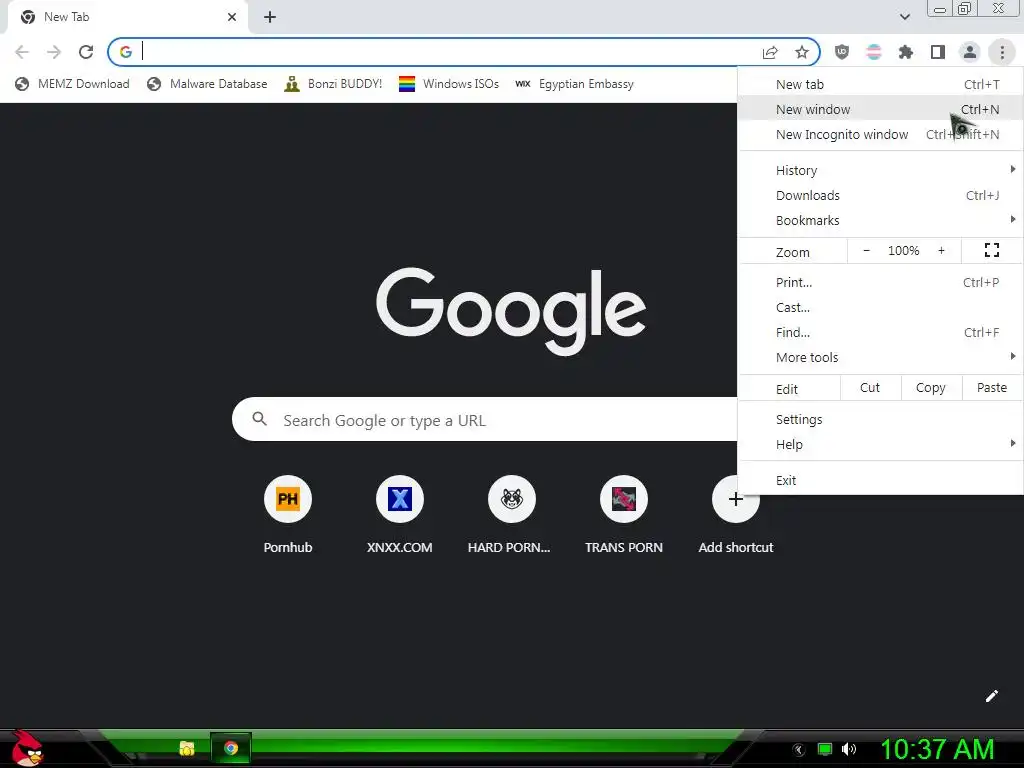Select New tab menu item
This screenshot has height=768, width=1024.
(880, 84)
